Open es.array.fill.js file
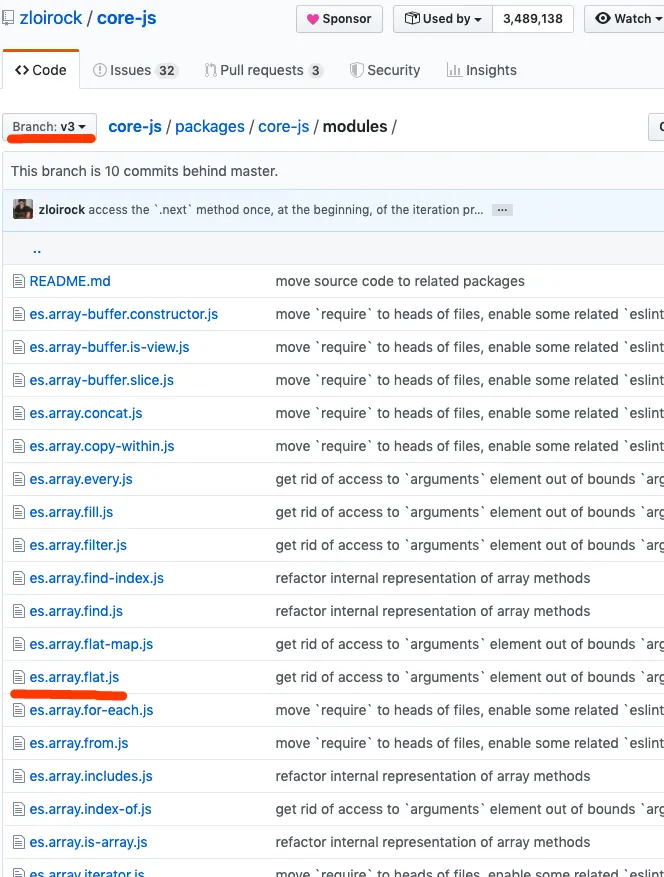This screenshot has width=664, height=877. click(x=71, y=512)
